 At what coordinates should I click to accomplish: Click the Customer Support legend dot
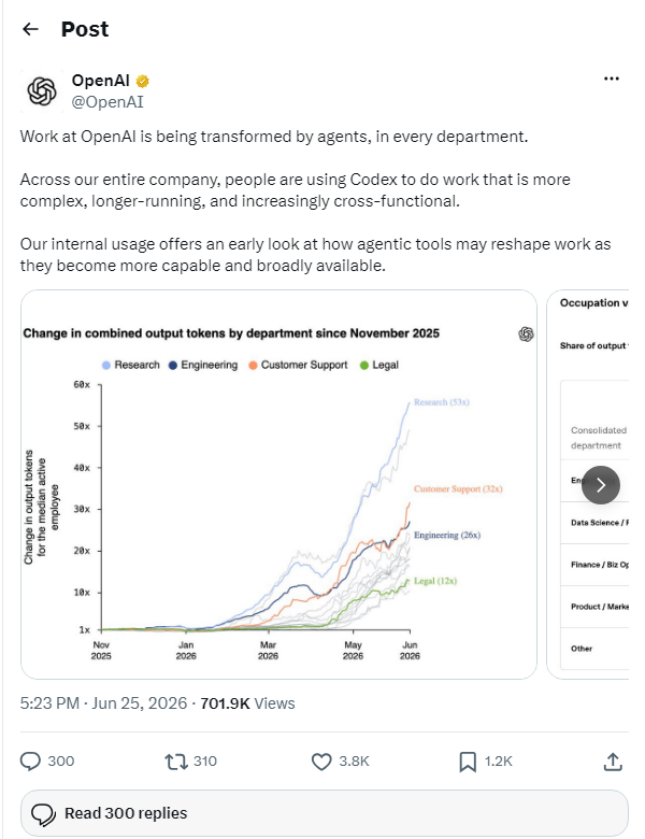click(x=253, y=365)
